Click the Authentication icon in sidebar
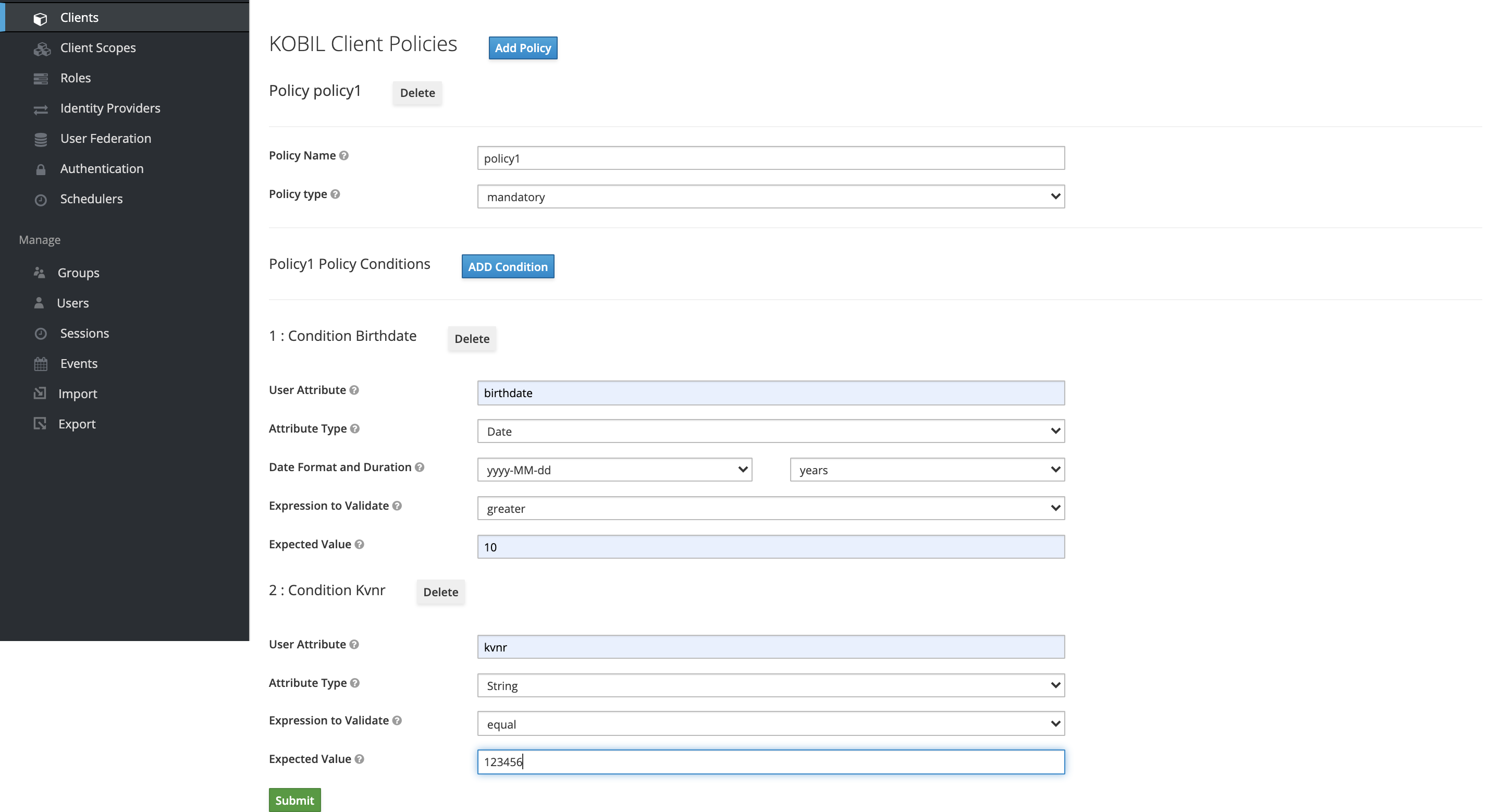 (x=40, y=168)
